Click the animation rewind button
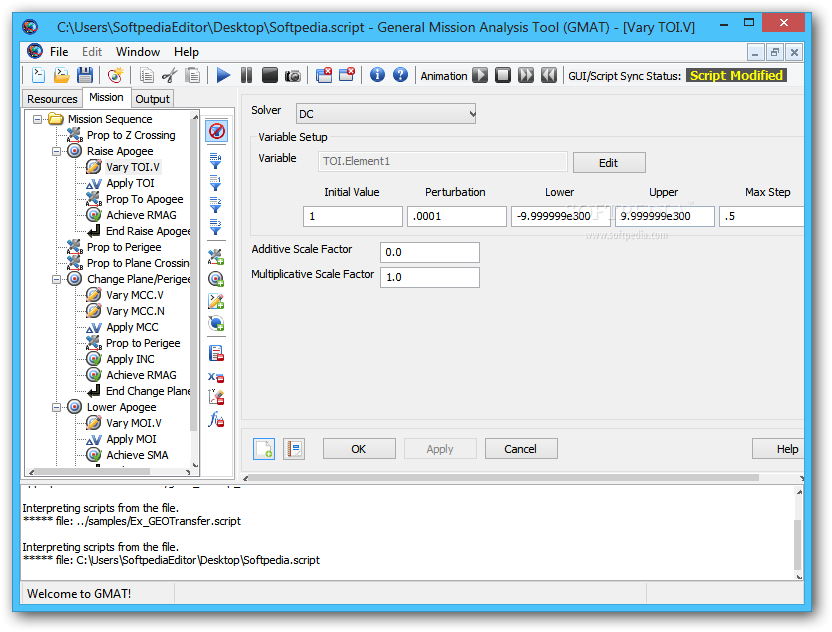This screenshot has height=632, width=832. point(549,75)
